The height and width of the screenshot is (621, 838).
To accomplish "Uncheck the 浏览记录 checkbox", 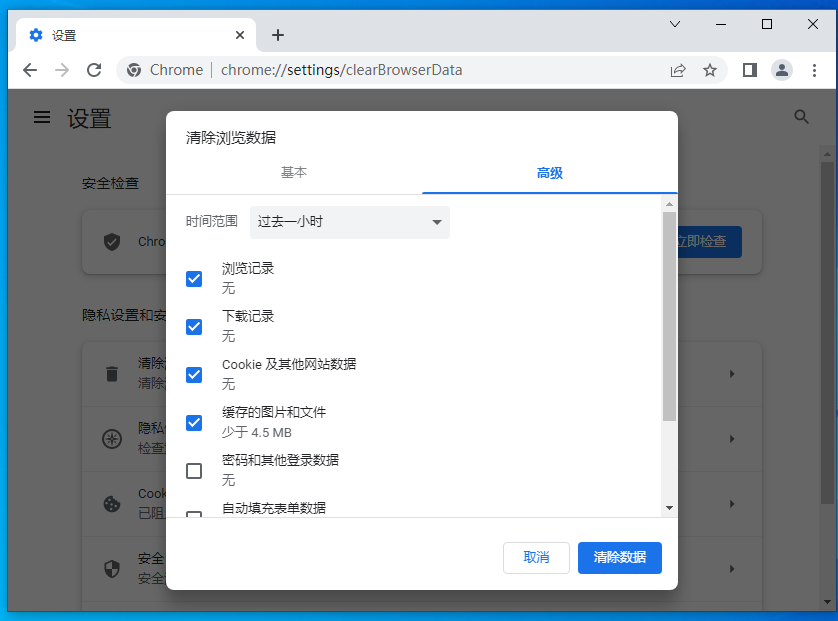I will pos(194,278).
